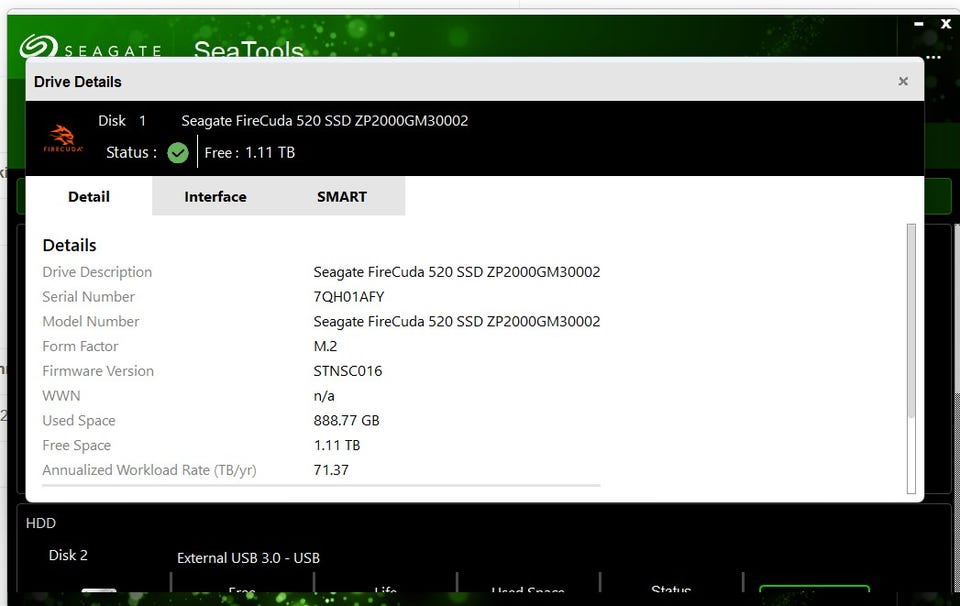Switch to the Interface tab
Screen dimensions: 960x606
(216, 196)
